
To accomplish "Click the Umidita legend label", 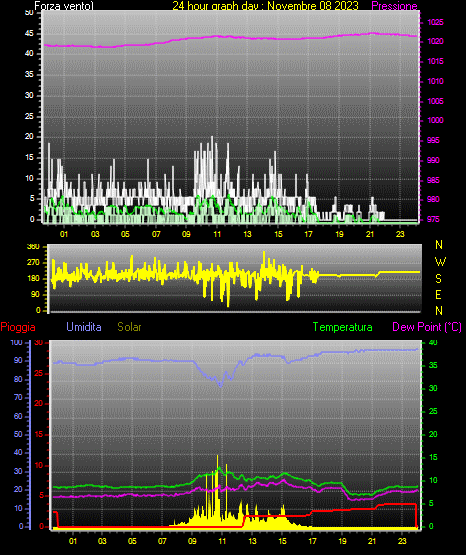I will (x=84, y=327).
